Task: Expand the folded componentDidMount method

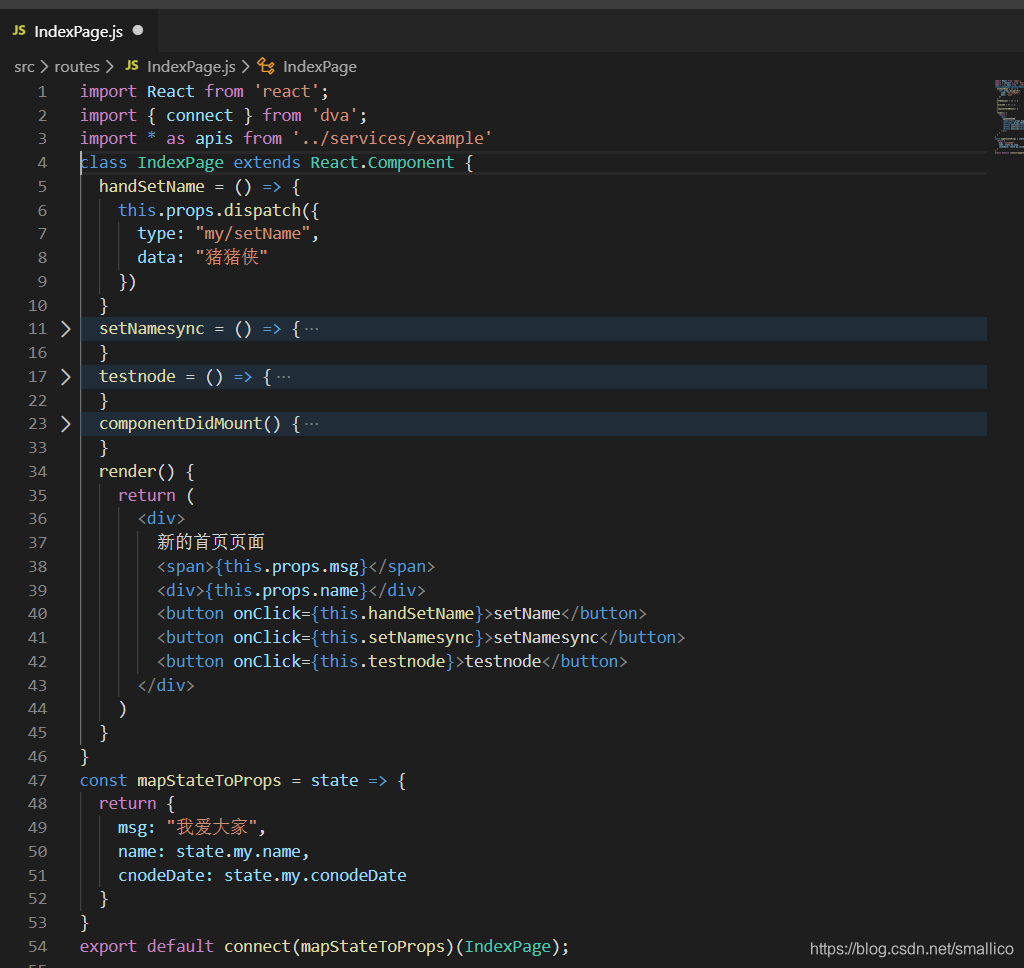Action: click(65, 424)
